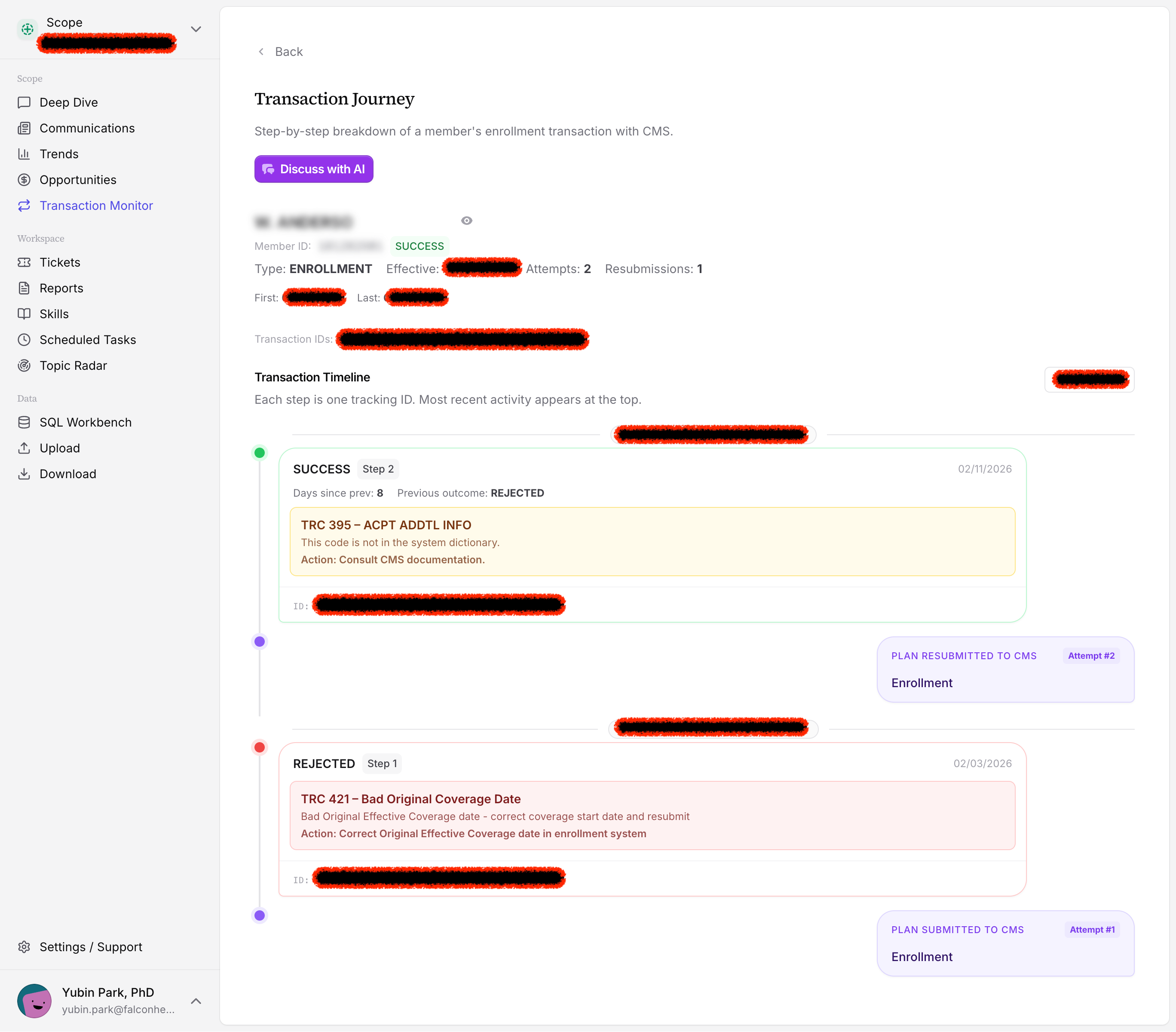Click the Deep Dive chat icon
1176x1032 pixels.
tap(24, 102)
